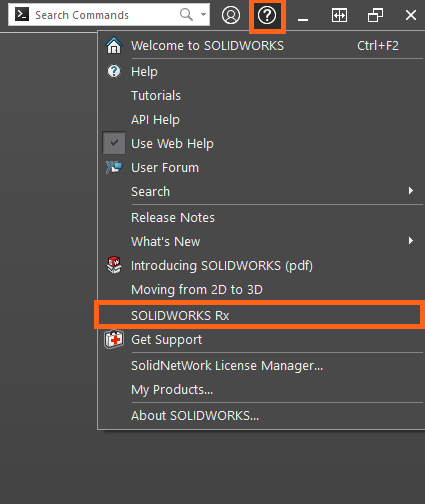The image size is (425, 504).
Task: Open the user login account icon
Action: [231, 15]
